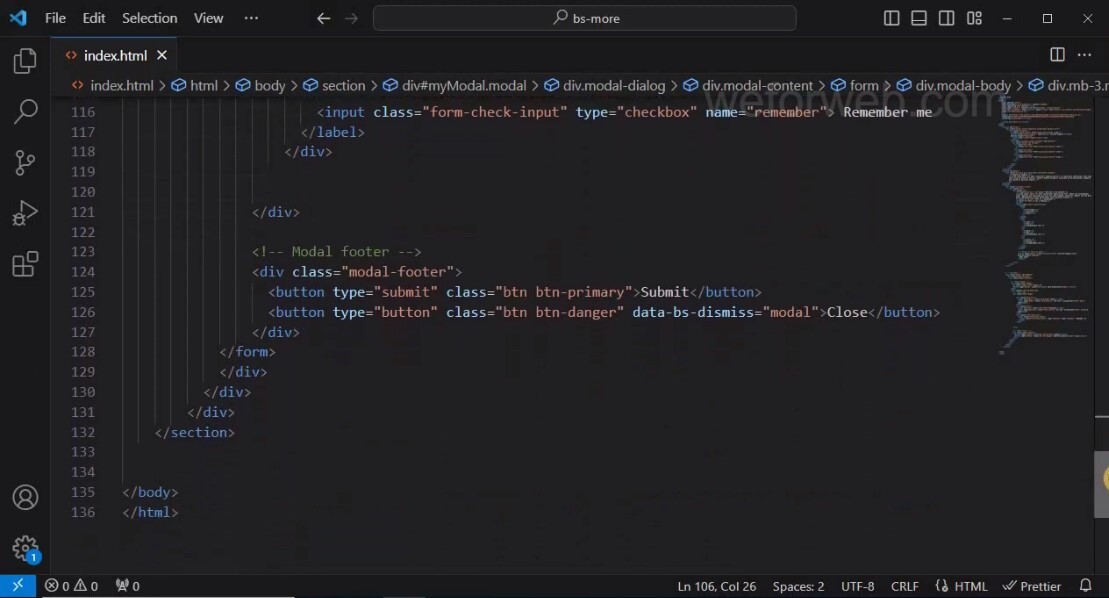
Task: Open the Run and Debug view
Action: point(25,213)
